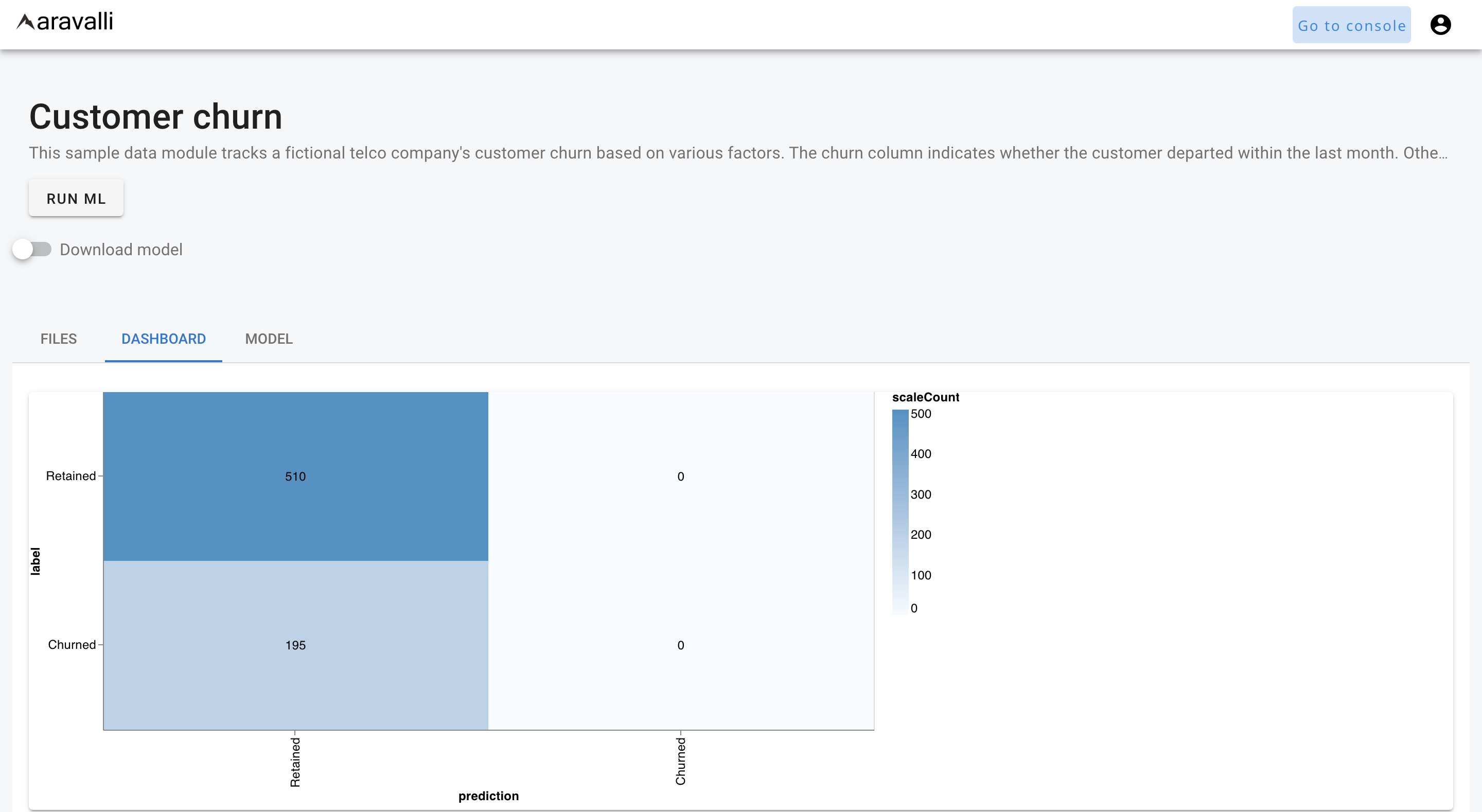Click the 195 Churned-Retained matrix cell
Image resolution: width=1482 pixels, height=812 pixels.
[x=295, y=645]
